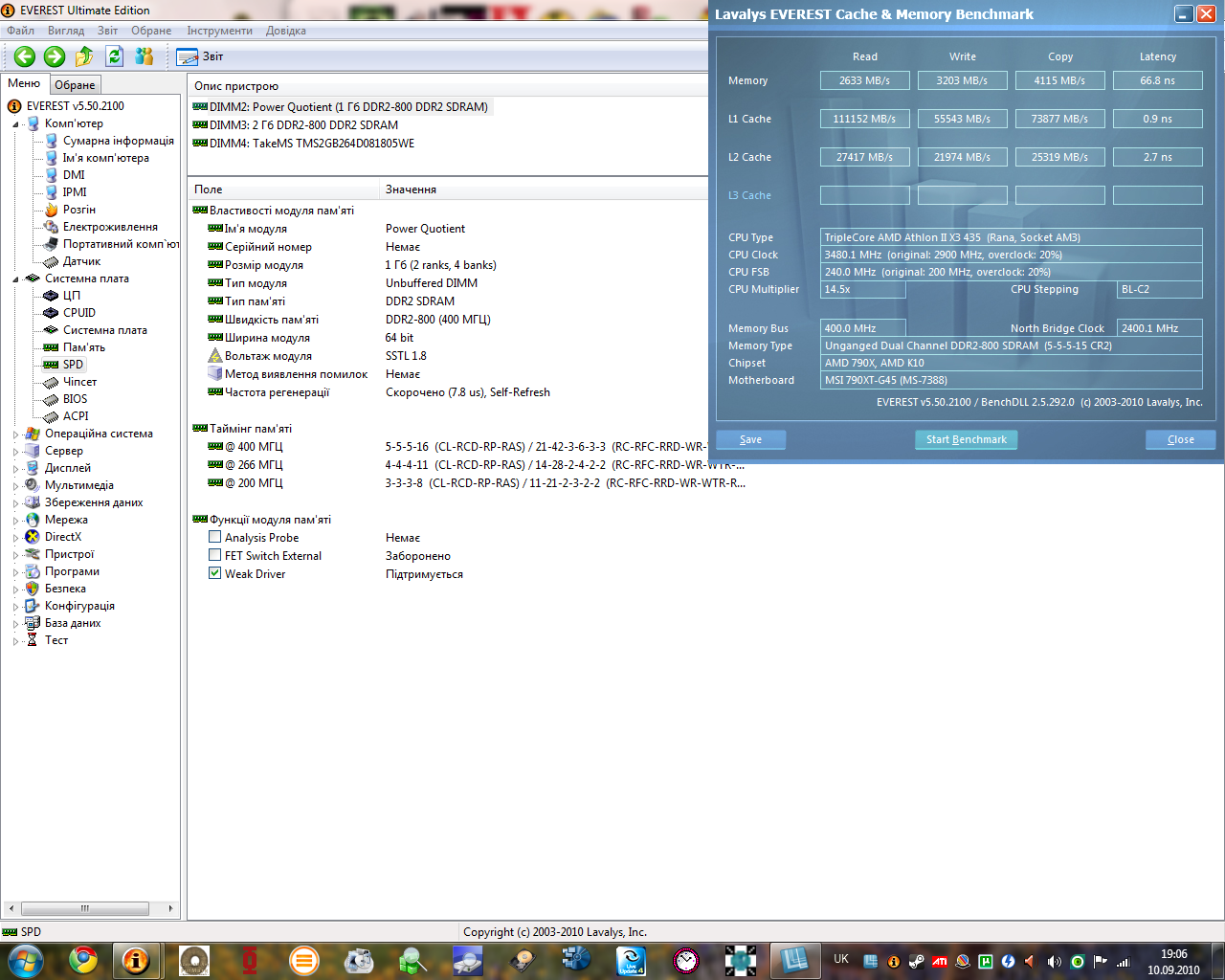Click the Save button in benchmark window
The width and height of the screenshot is (1225, 980).
(x=751, y=439)
